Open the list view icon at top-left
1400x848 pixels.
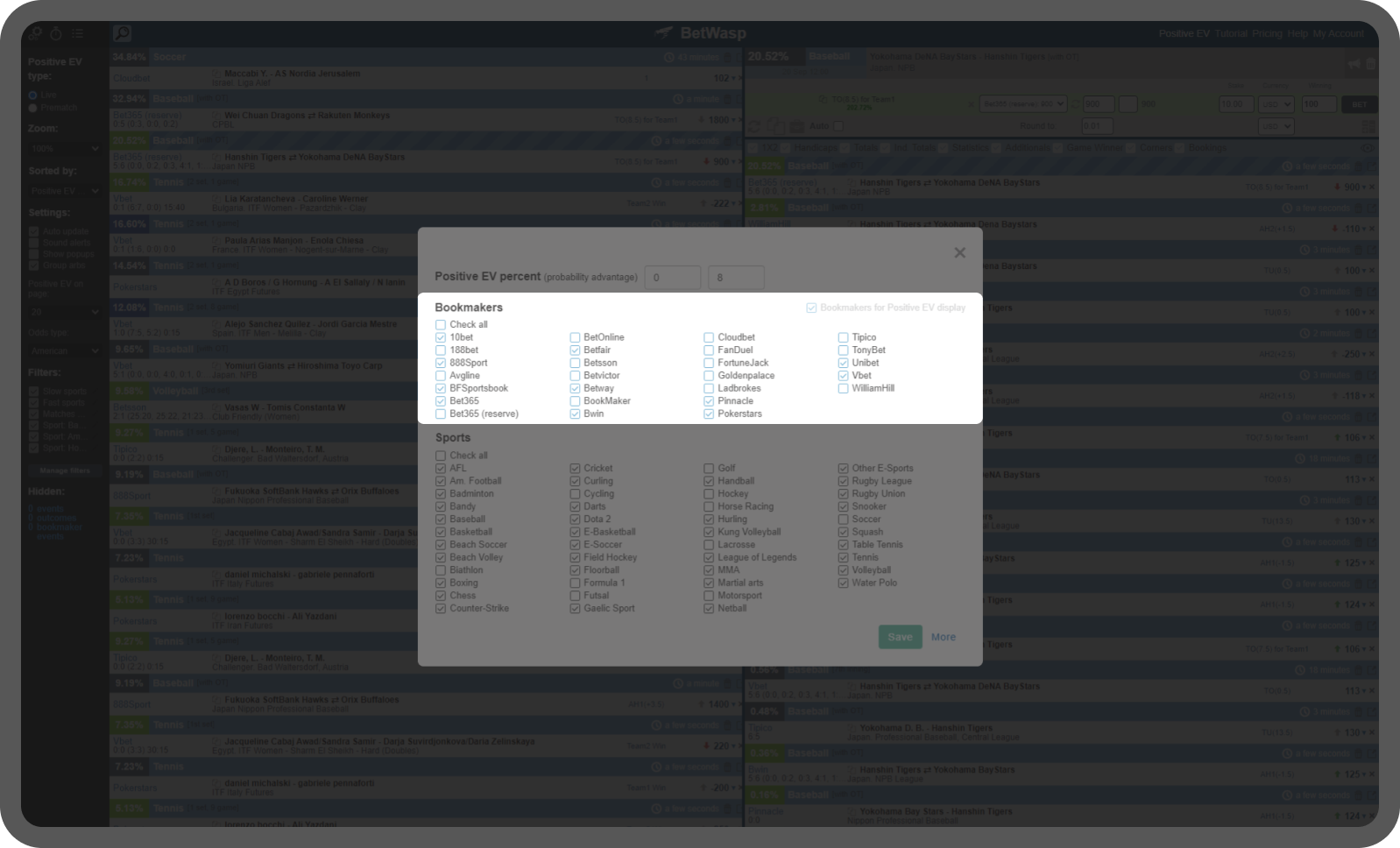78,33
